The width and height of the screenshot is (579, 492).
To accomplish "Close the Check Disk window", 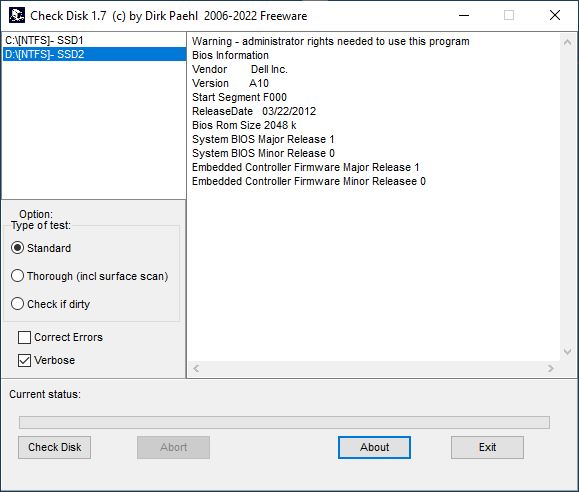I will 555,16.
